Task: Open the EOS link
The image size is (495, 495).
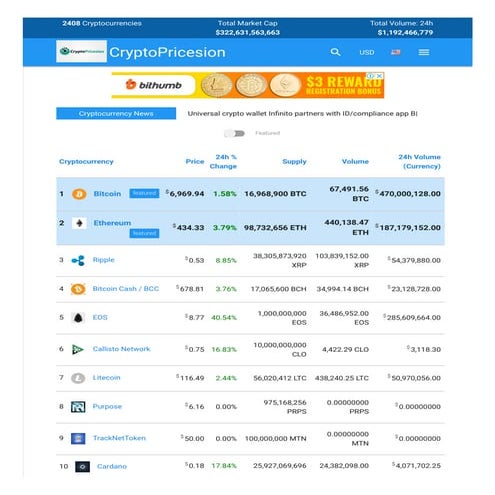Action: [100, 317]
